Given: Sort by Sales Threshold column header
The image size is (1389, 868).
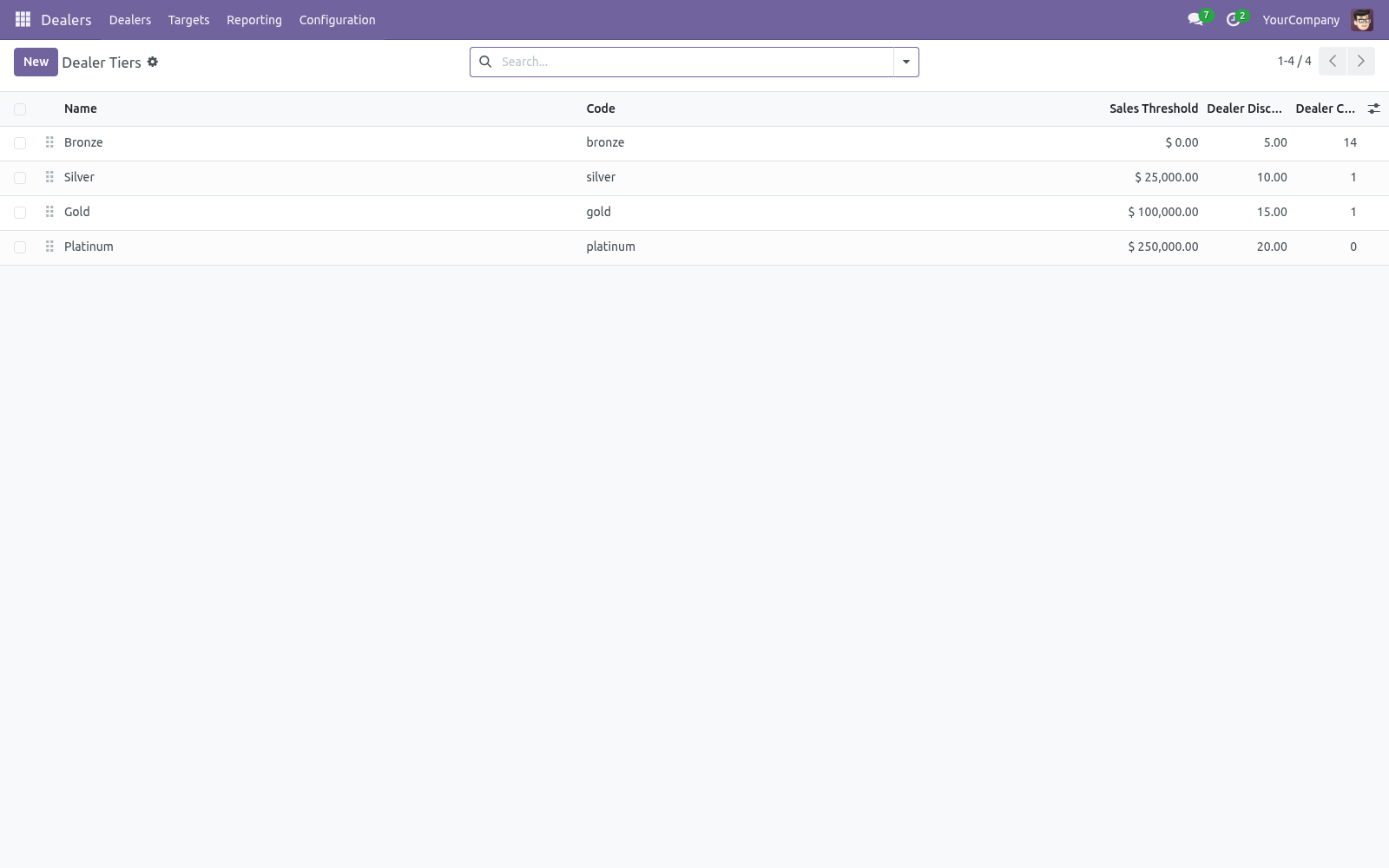Looking at the screenshot, I should (1153, 108).
